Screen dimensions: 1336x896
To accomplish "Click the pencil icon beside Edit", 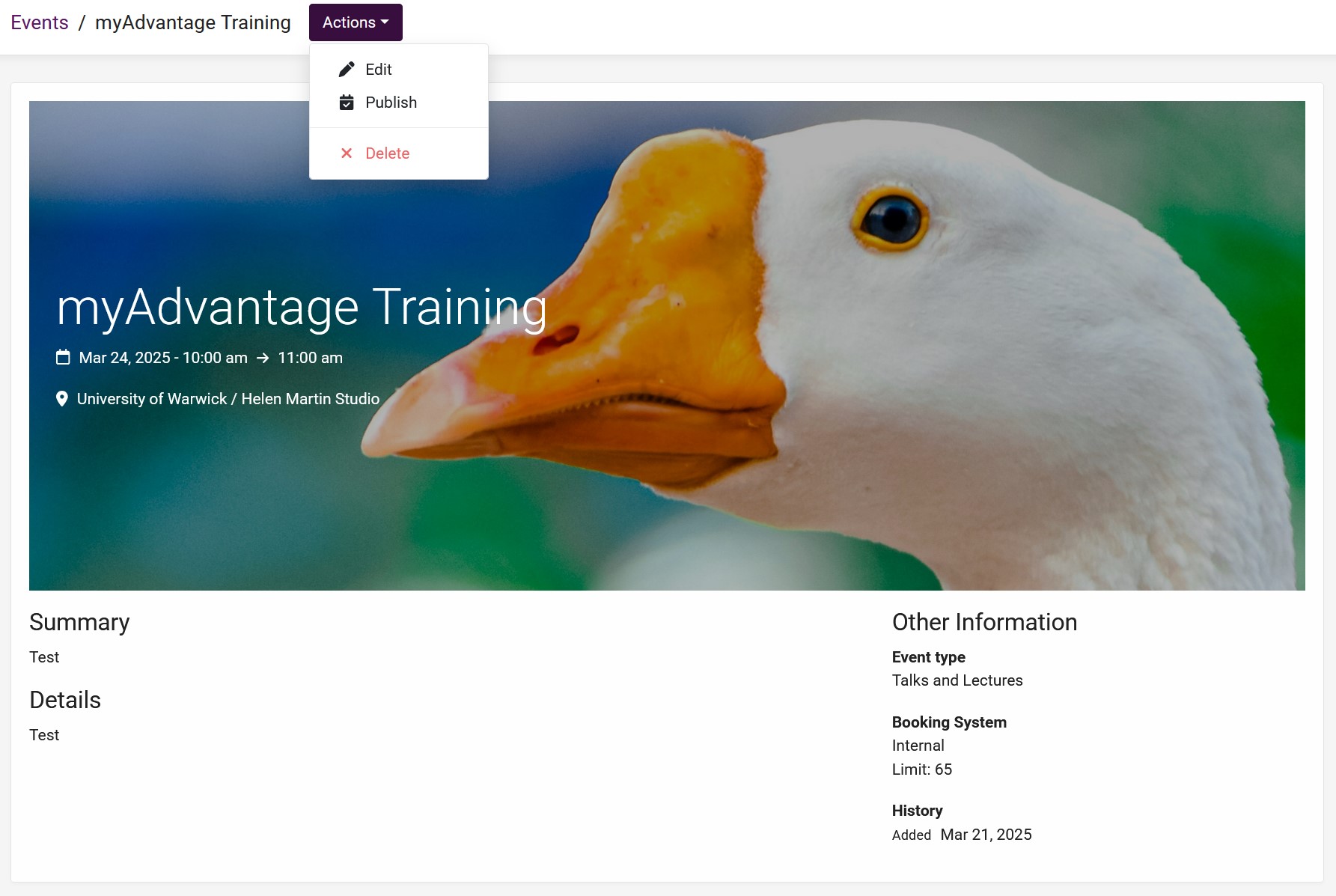I will 347,70.
